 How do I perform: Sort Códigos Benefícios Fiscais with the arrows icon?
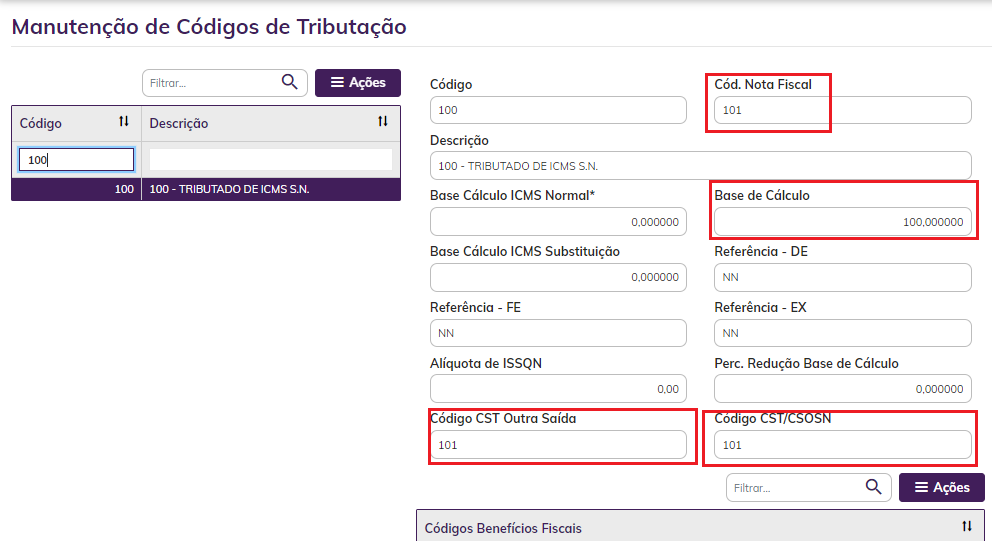coord(967,527)
